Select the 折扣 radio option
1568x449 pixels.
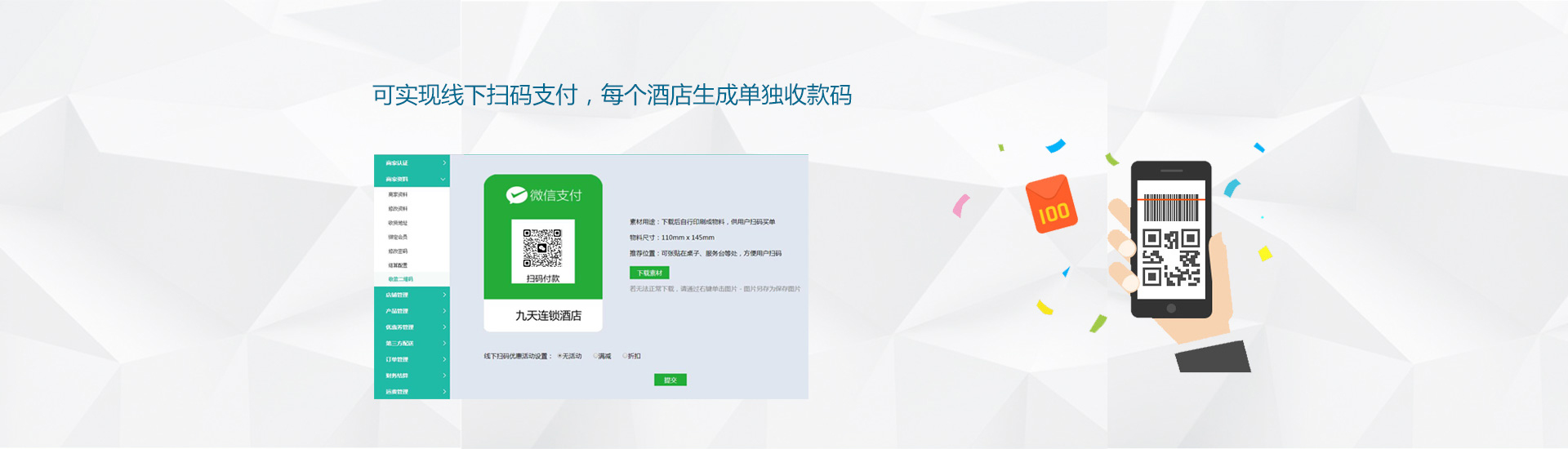tap(626, 356)
